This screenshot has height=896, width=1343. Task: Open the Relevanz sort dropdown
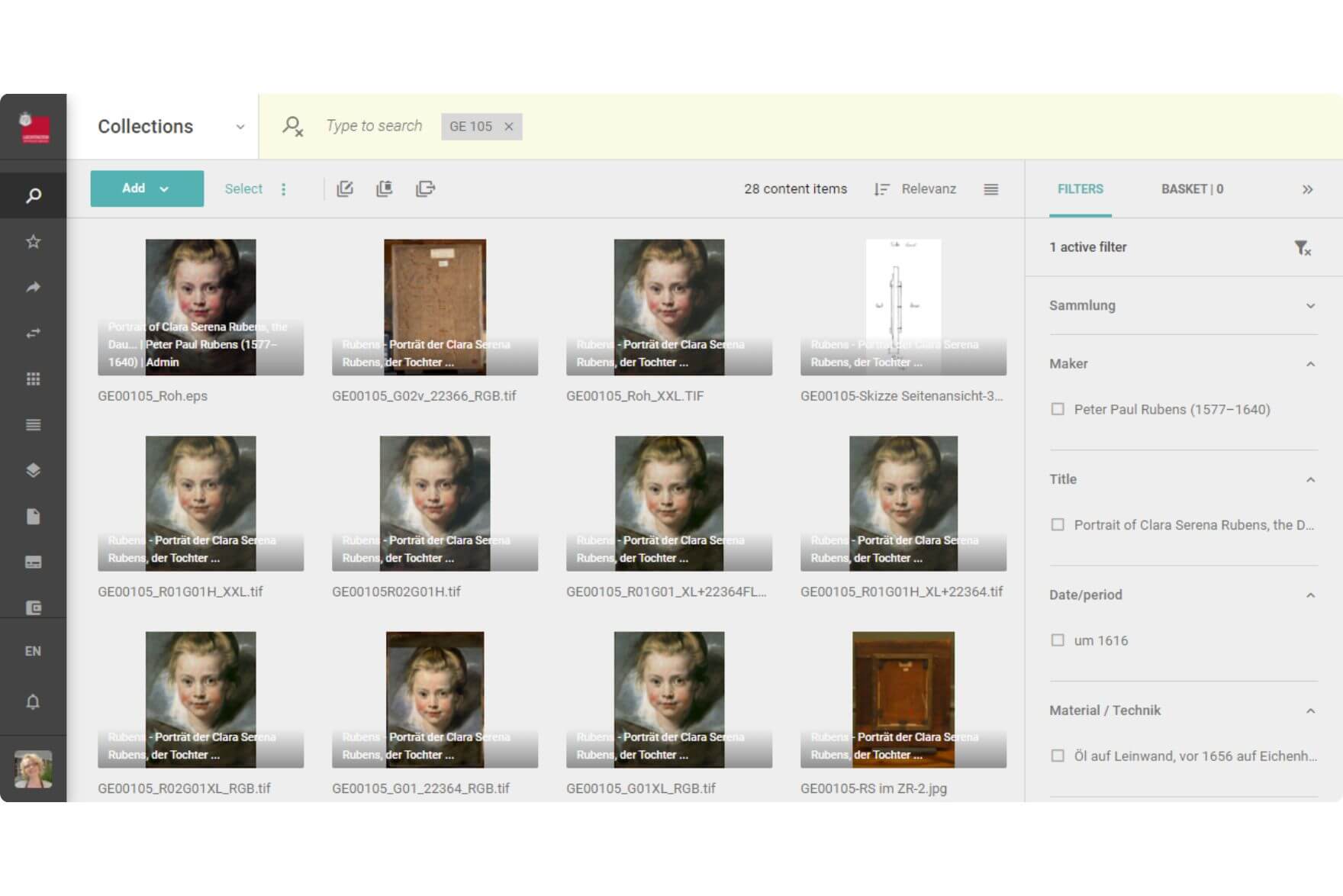(929, 189)
